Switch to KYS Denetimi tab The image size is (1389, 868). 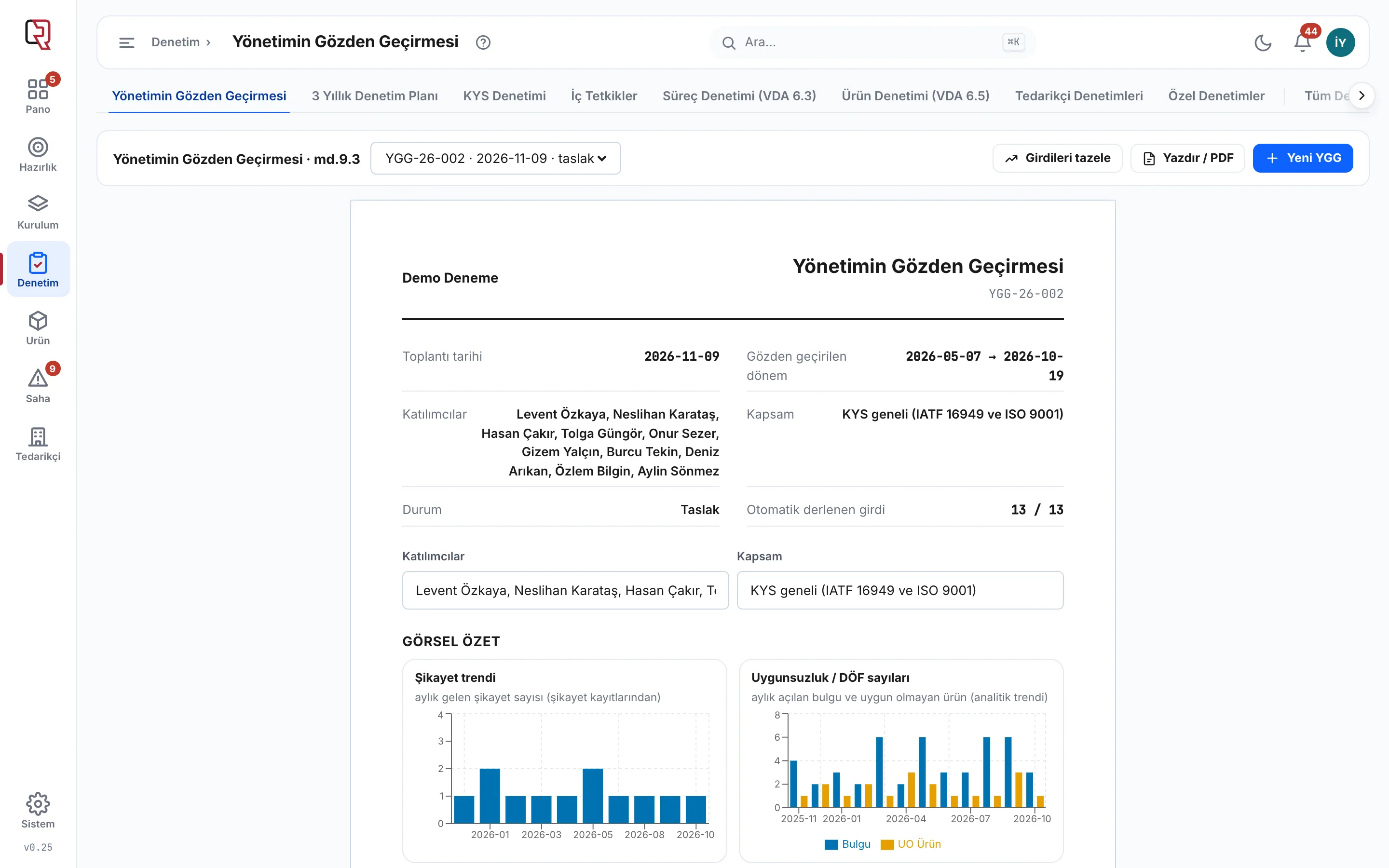504,96
